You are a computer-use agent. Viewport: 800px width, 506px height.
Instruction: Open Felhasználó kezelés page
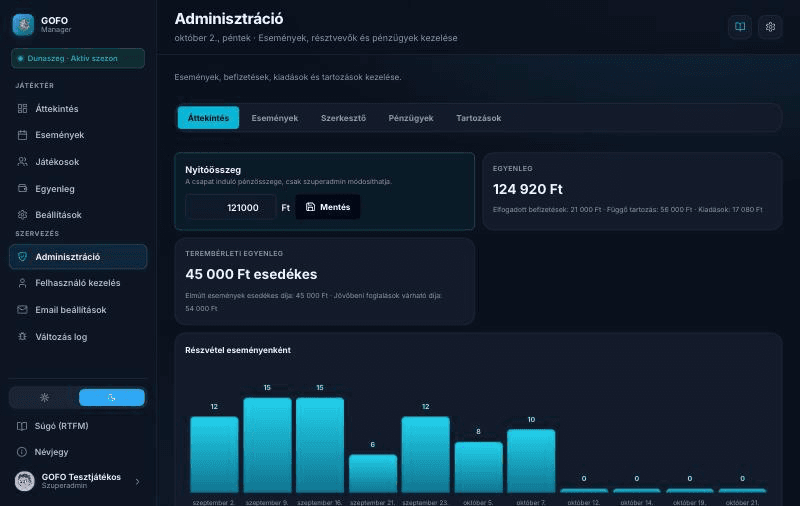click(78, 283)
